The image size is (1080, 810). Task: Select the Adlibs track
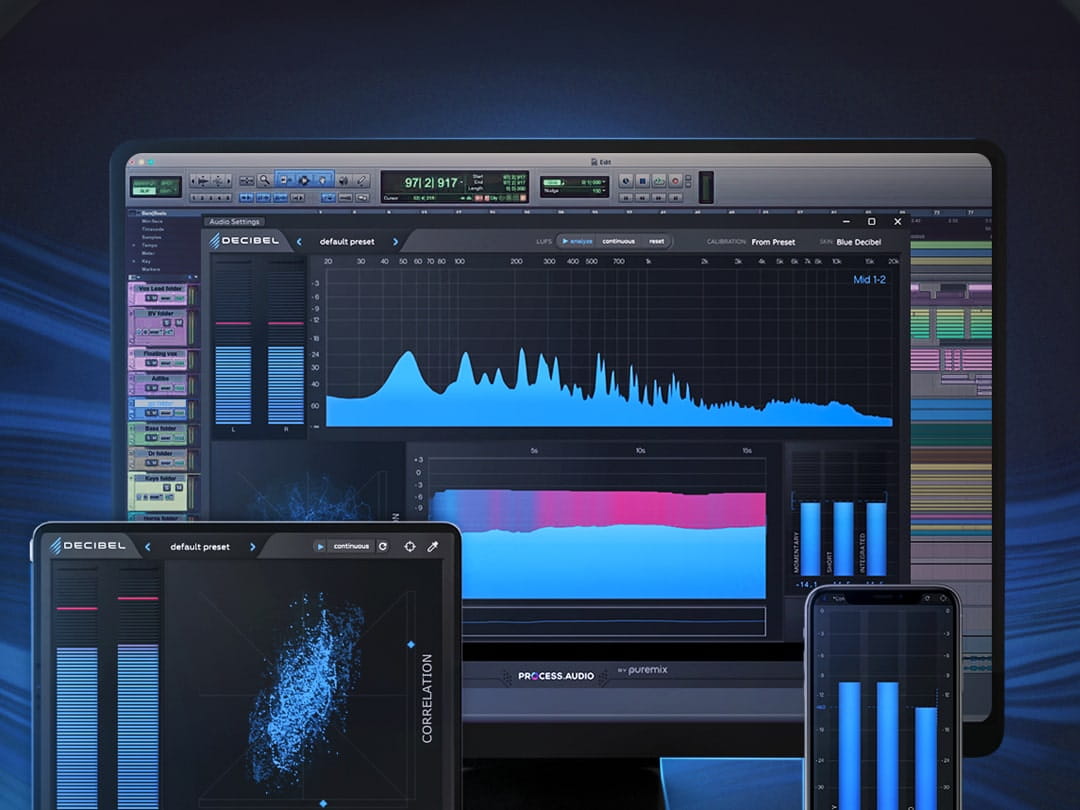click(x=160, y=378)
